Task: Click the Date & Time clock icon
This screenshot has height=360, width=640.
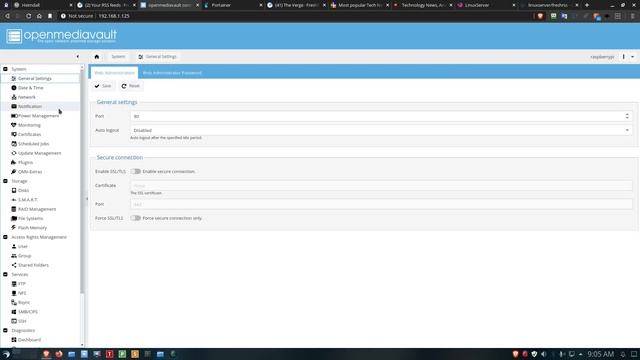Action: (x=14, y=88)
